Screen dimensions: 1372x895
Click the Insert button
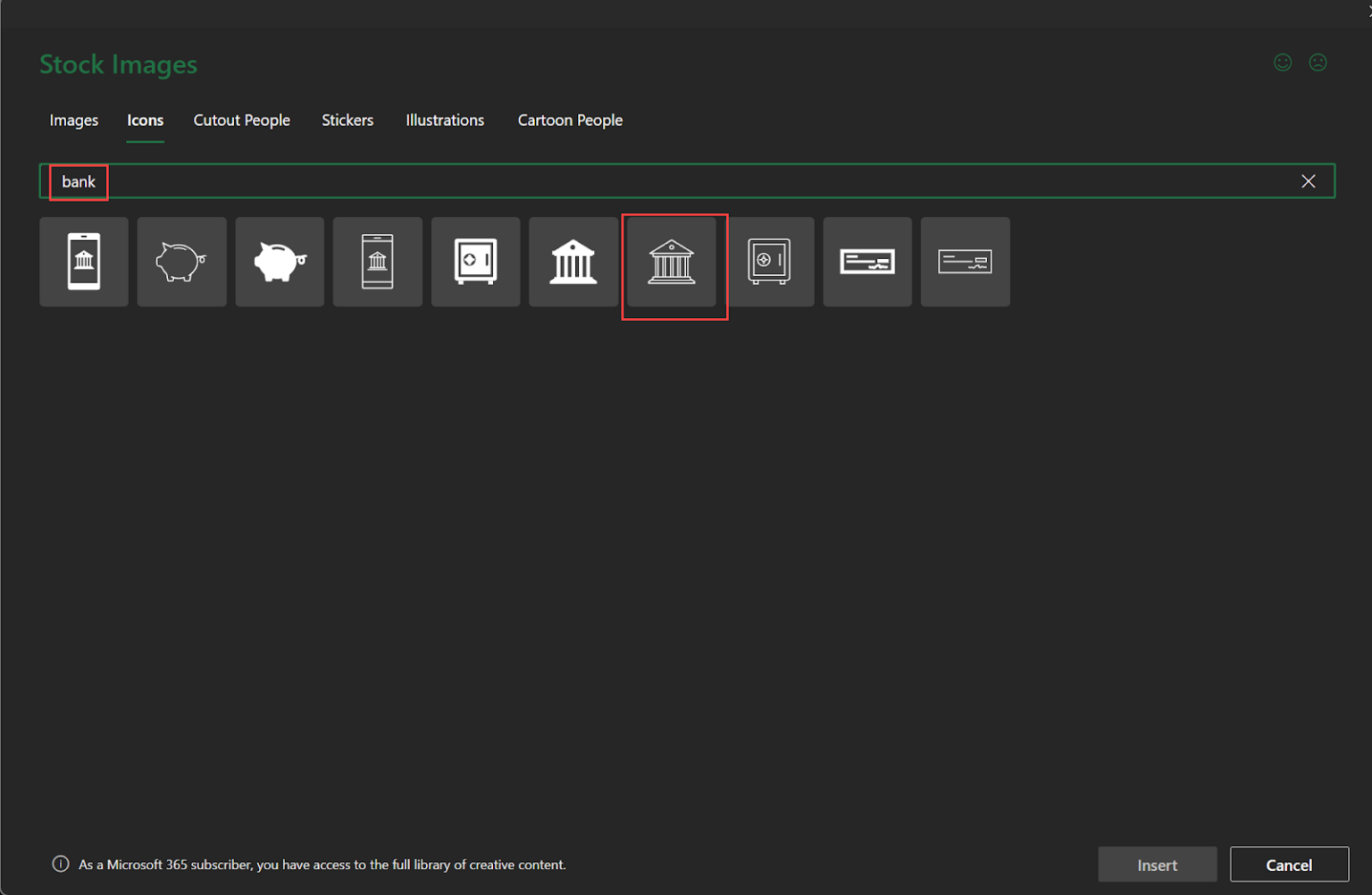coord(1158,865)
